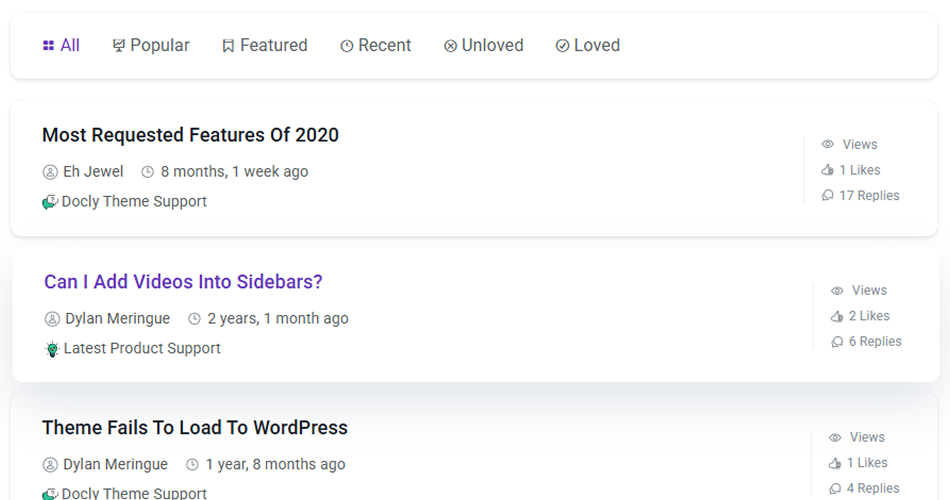Click the 2 Likes text
This screenshot has height=500, width=950.
tap(869, 316)
